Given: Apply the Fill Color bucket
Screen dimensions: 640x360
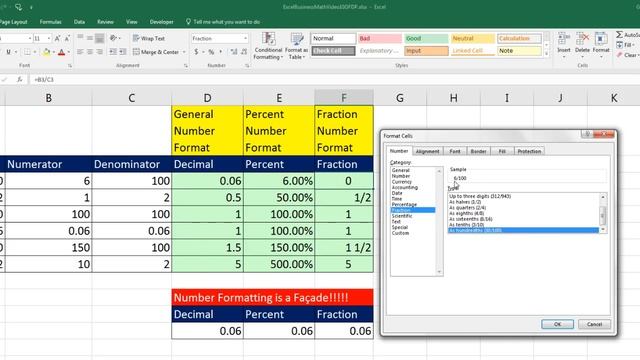Looking at the screenshot, I should coord(47,52).
